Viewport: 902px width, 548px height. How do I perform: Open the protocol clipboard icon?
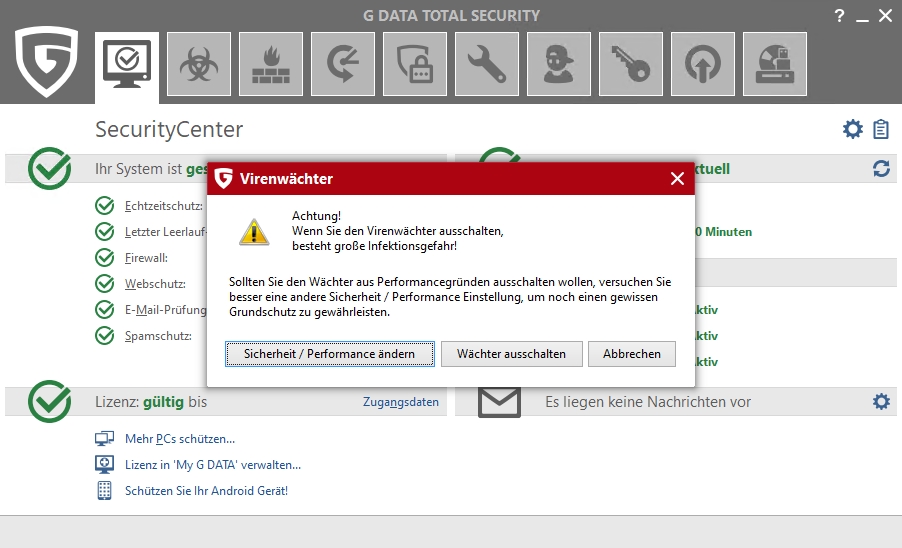881,129
